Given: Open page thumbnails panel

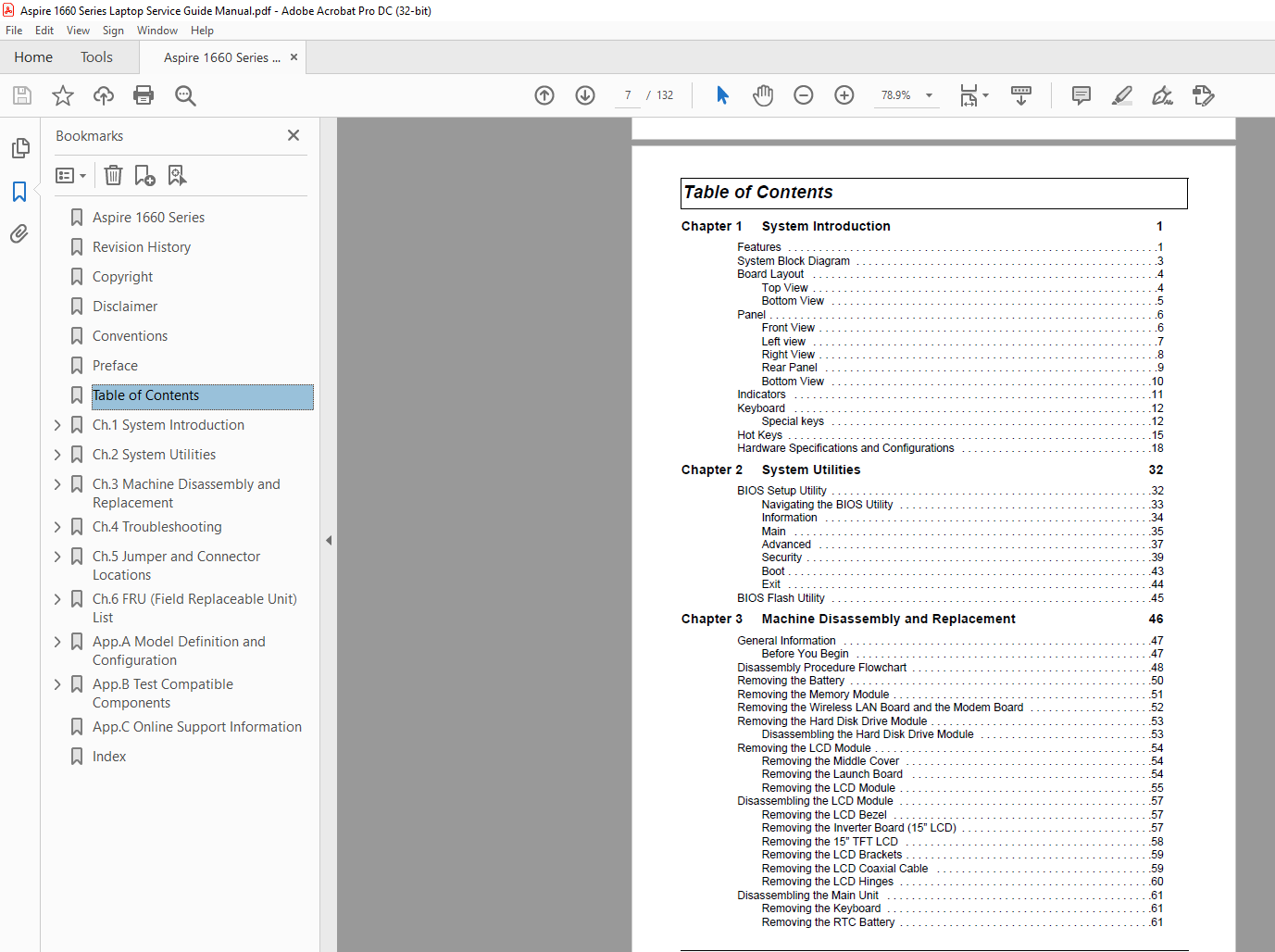Looking at the screenshot, I should point(19,148).
